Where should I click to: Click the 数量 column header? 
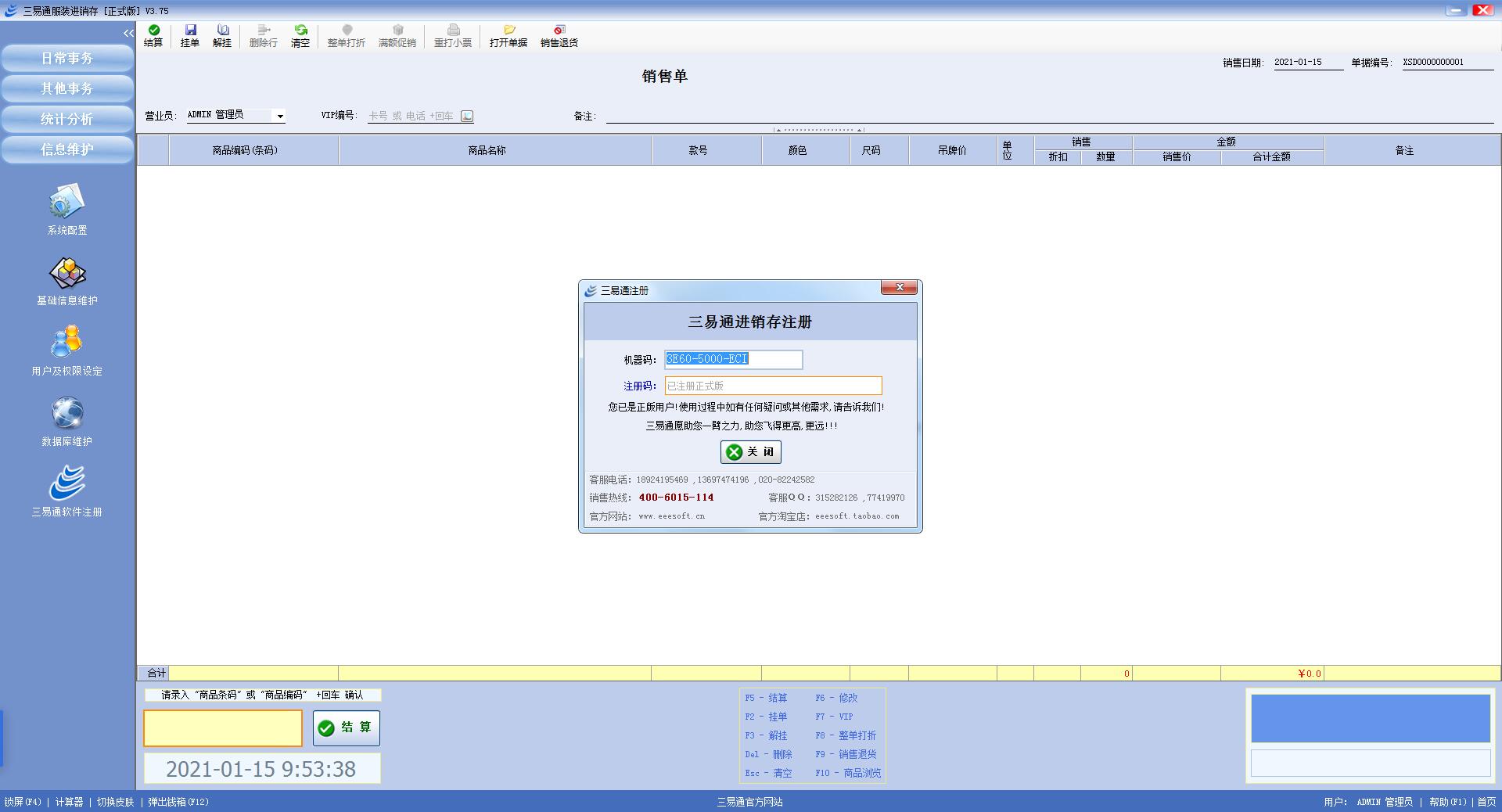(x=1106, y=157)
